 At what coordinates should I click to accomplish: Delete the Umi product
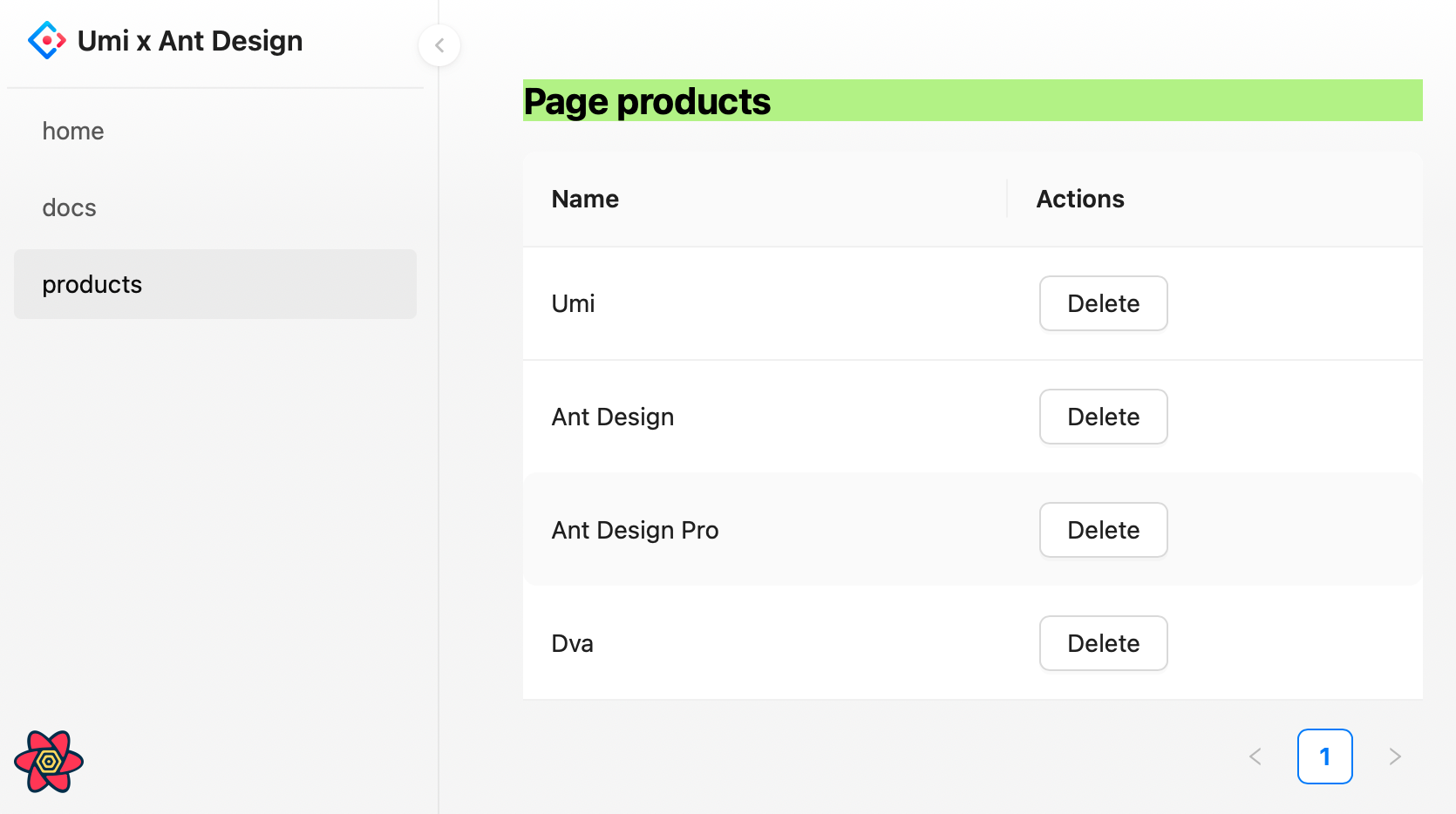point(1103,303)
